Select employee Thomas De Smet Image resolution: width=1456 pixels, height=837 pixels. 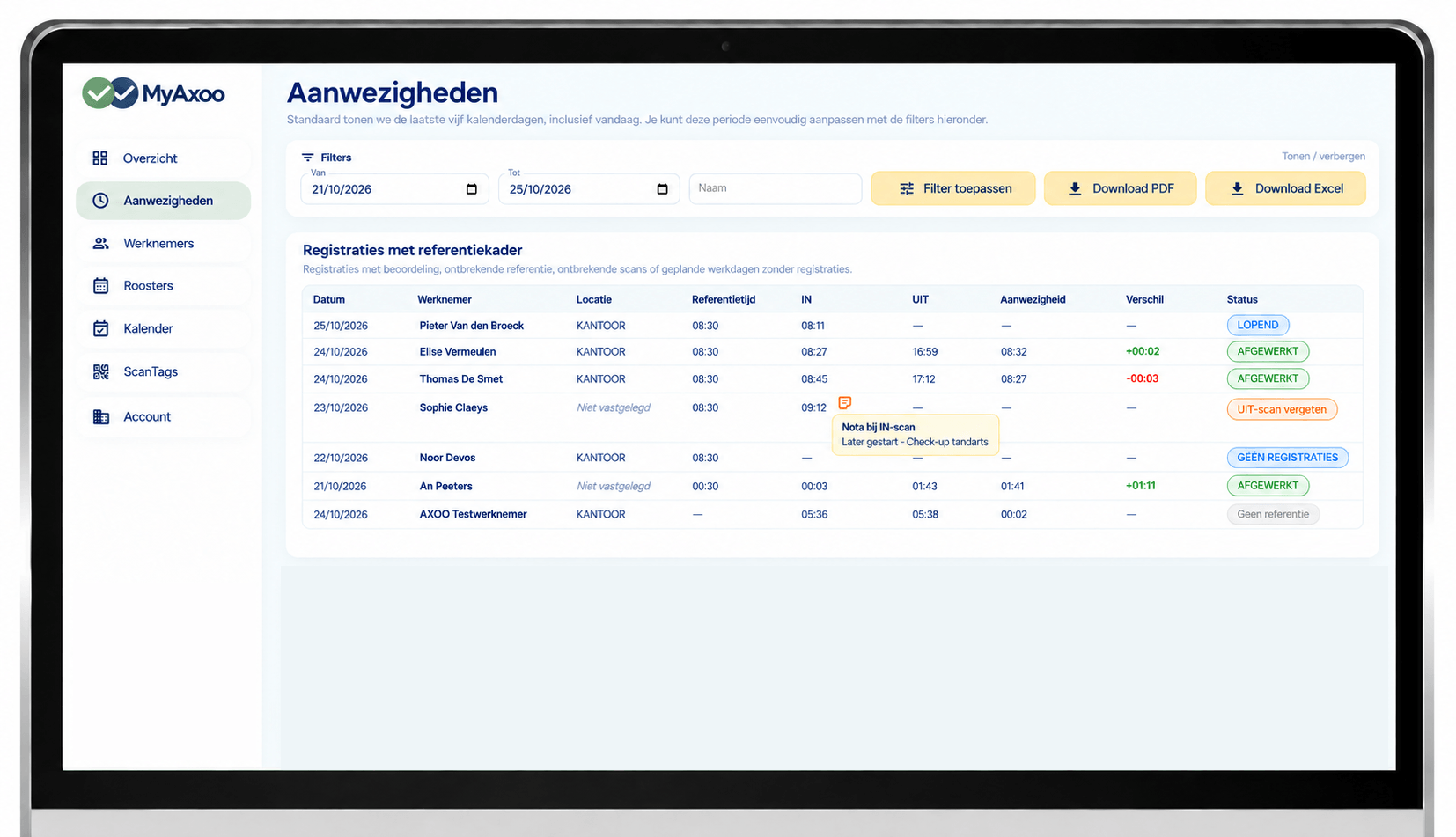(x=461, y=379)
